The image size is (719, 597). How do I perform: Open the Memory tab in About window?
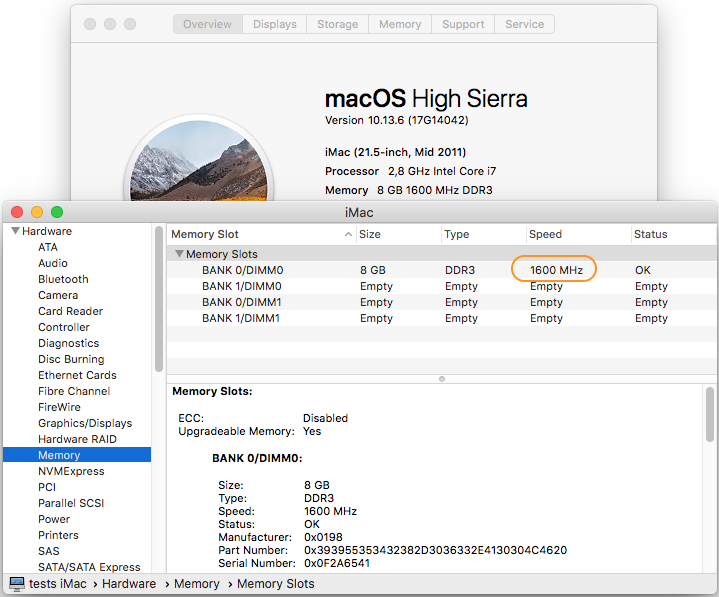(x=400, y=24)
